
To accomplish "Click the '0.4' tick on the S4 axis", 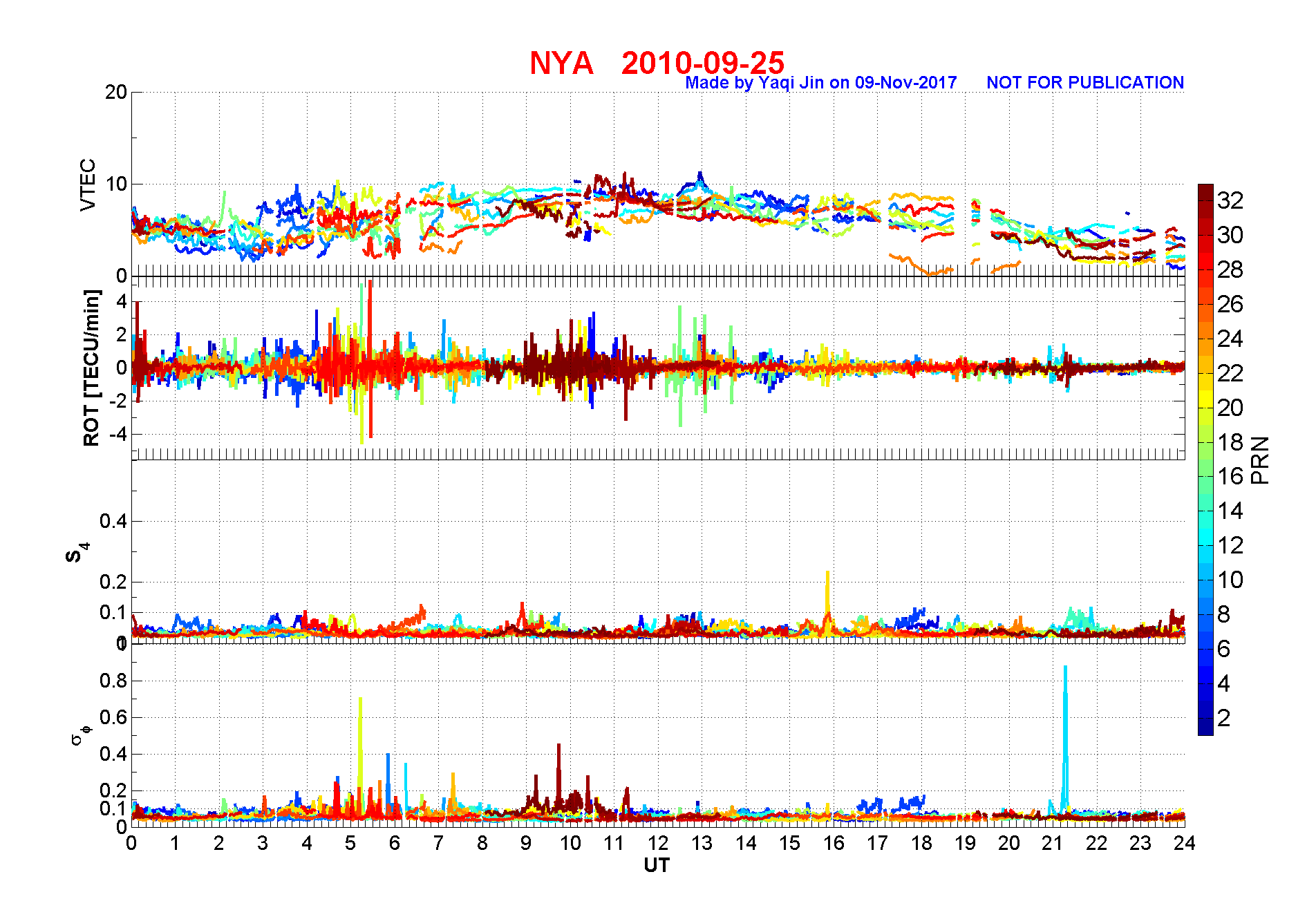I will tap(114, 521).
